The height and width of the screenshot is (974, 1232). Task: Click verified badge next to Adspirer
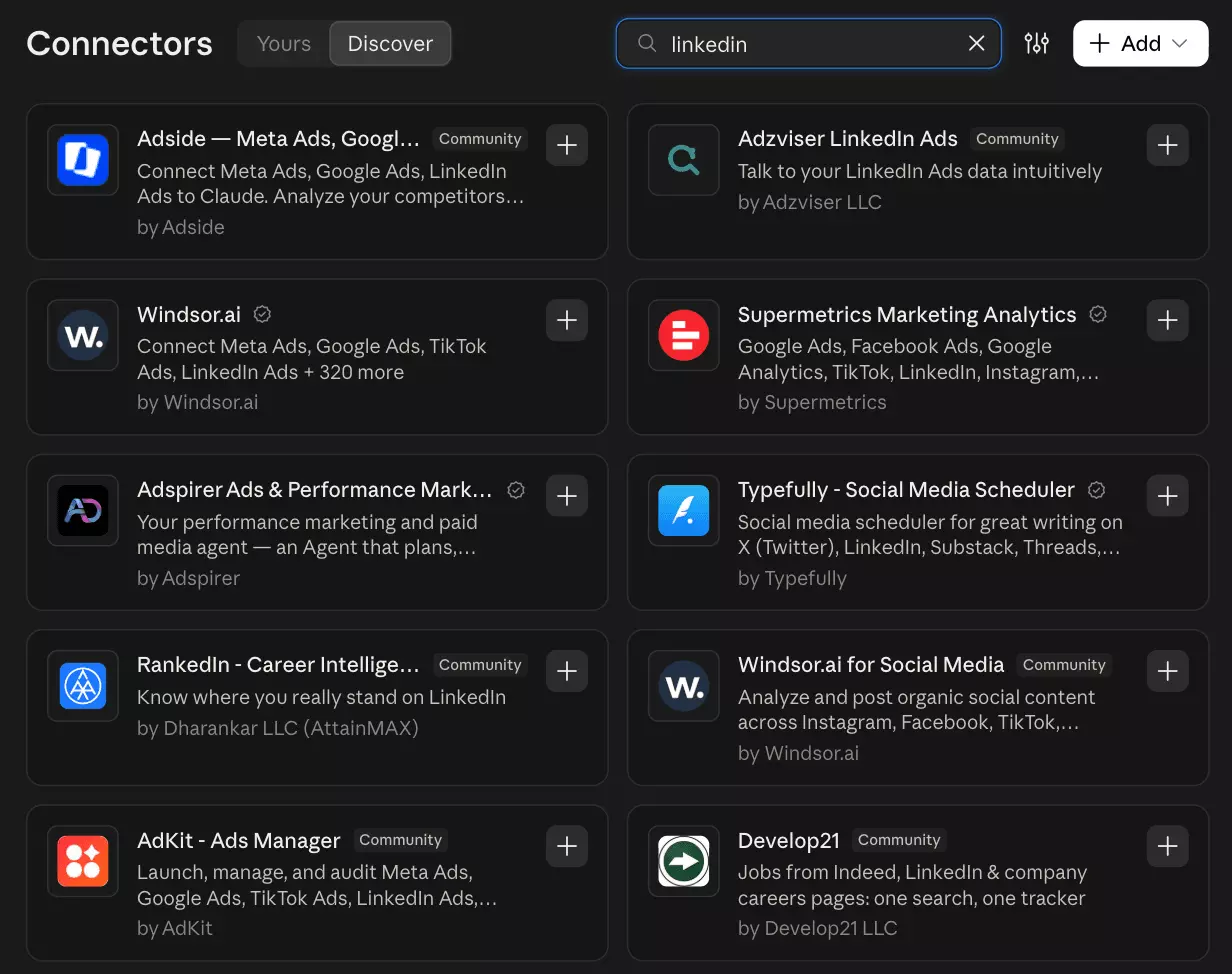(516, 490)
